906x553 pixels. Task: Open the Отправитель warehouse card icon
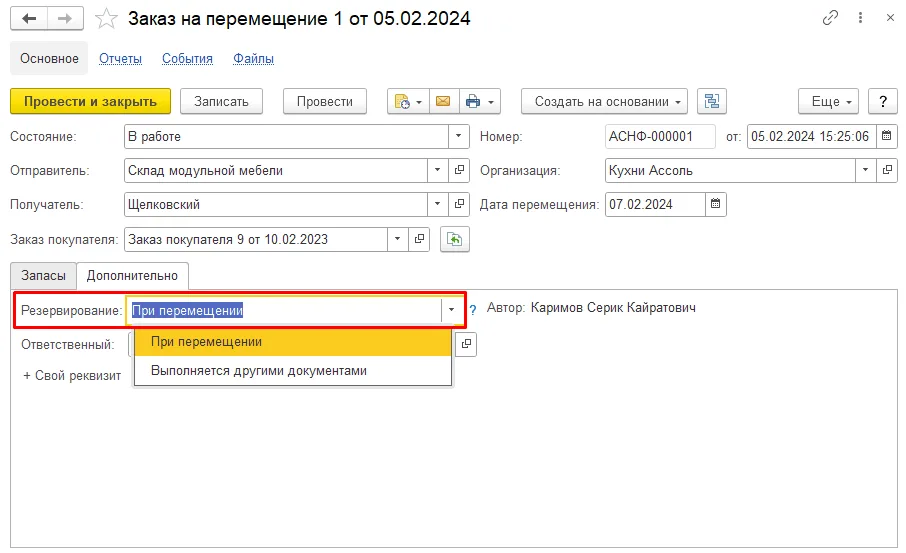[459, 170]
